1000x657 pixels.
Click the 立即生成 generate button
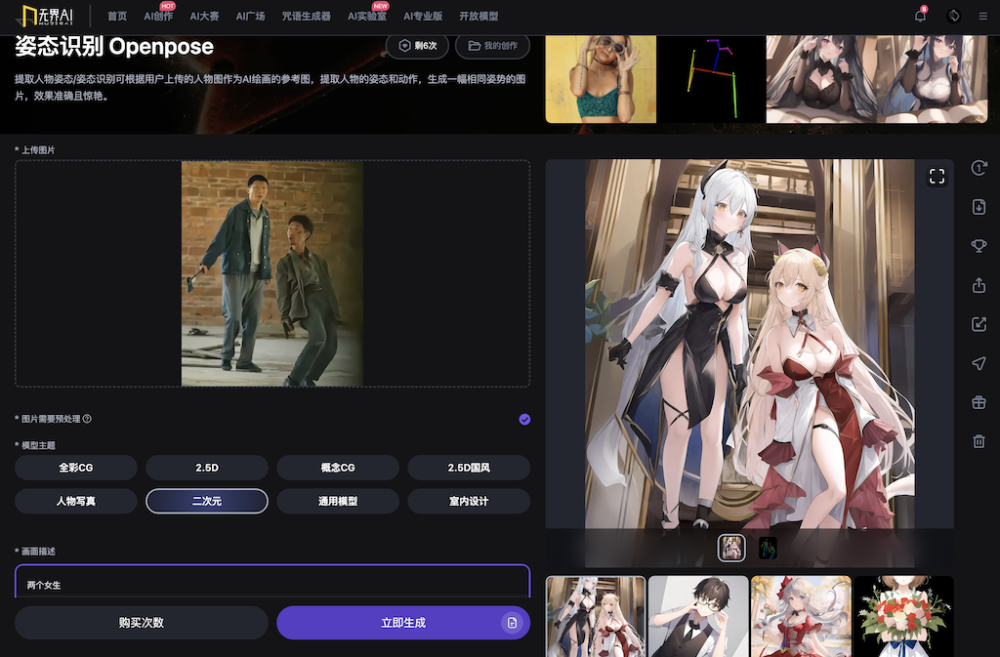tap(403, 622)
